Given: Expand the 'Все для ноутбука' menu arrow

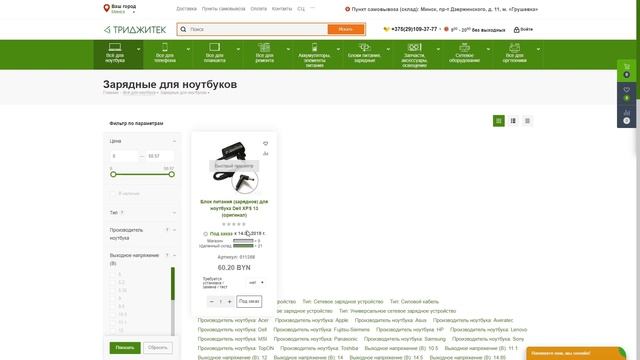Looking at the screenshot, I should coord(138,49).
